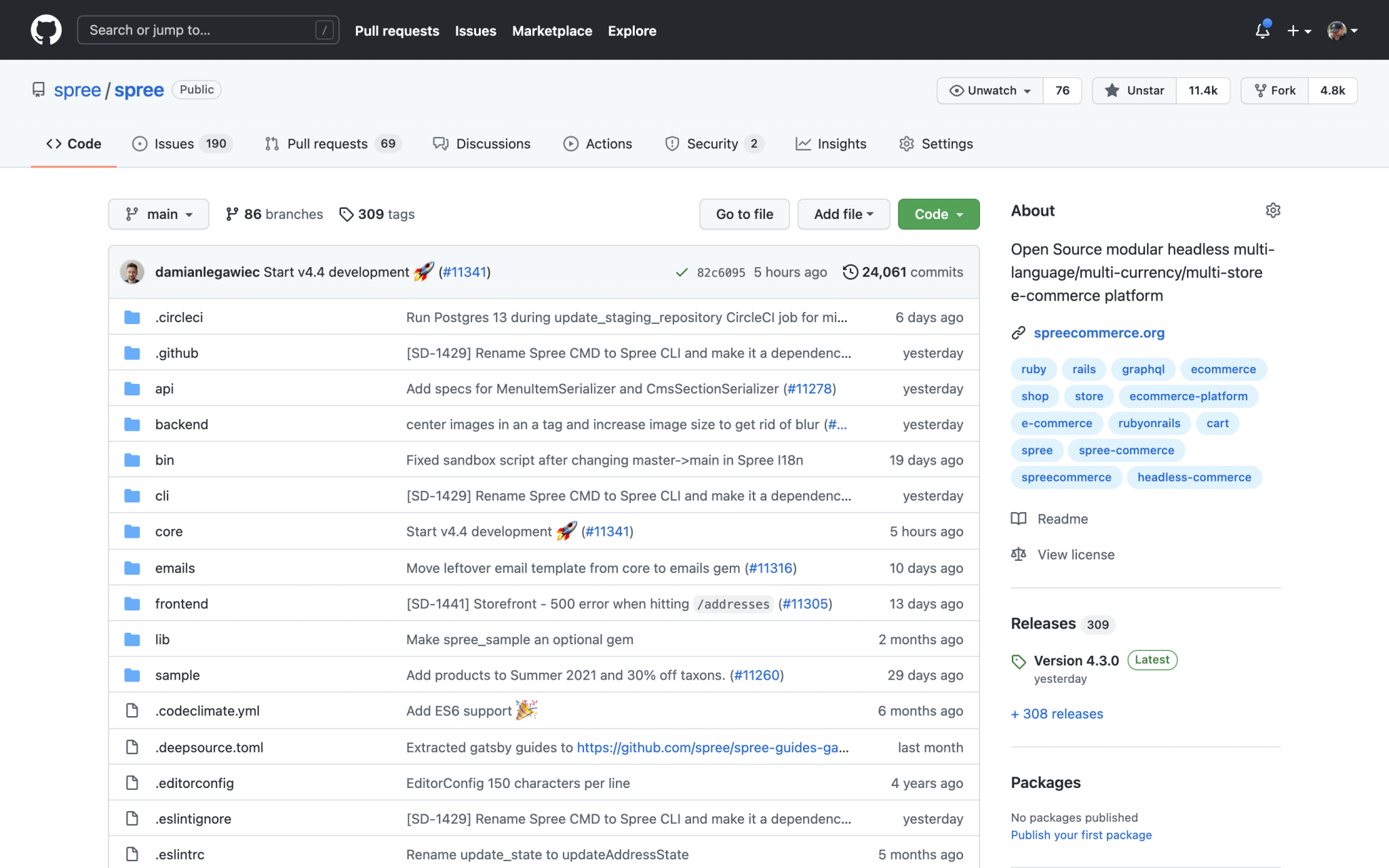This screenshot has width=1389, height=868.
Task: Click the tags icon beside 309 tags
Action: 347,214
